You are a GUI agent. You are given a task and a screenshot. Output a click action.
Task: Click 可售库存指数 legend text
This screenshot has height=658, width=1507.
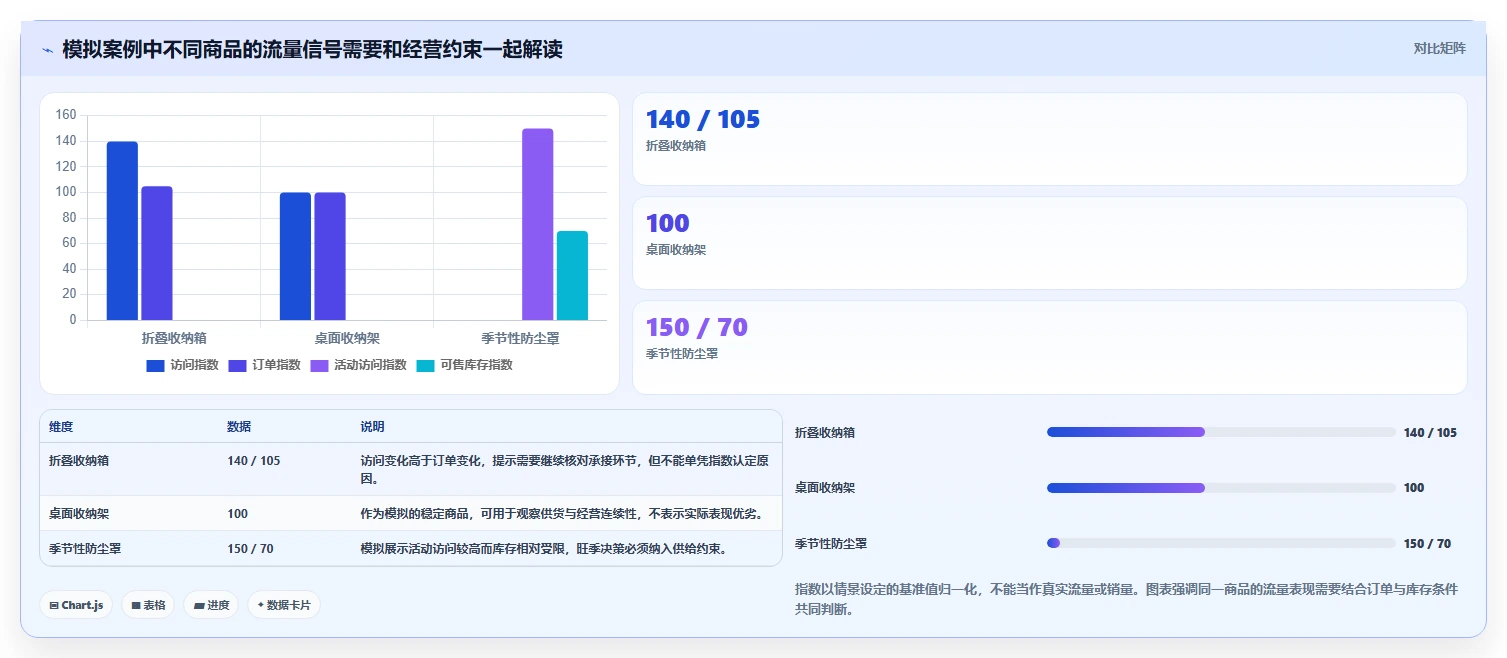coord(476,365)
